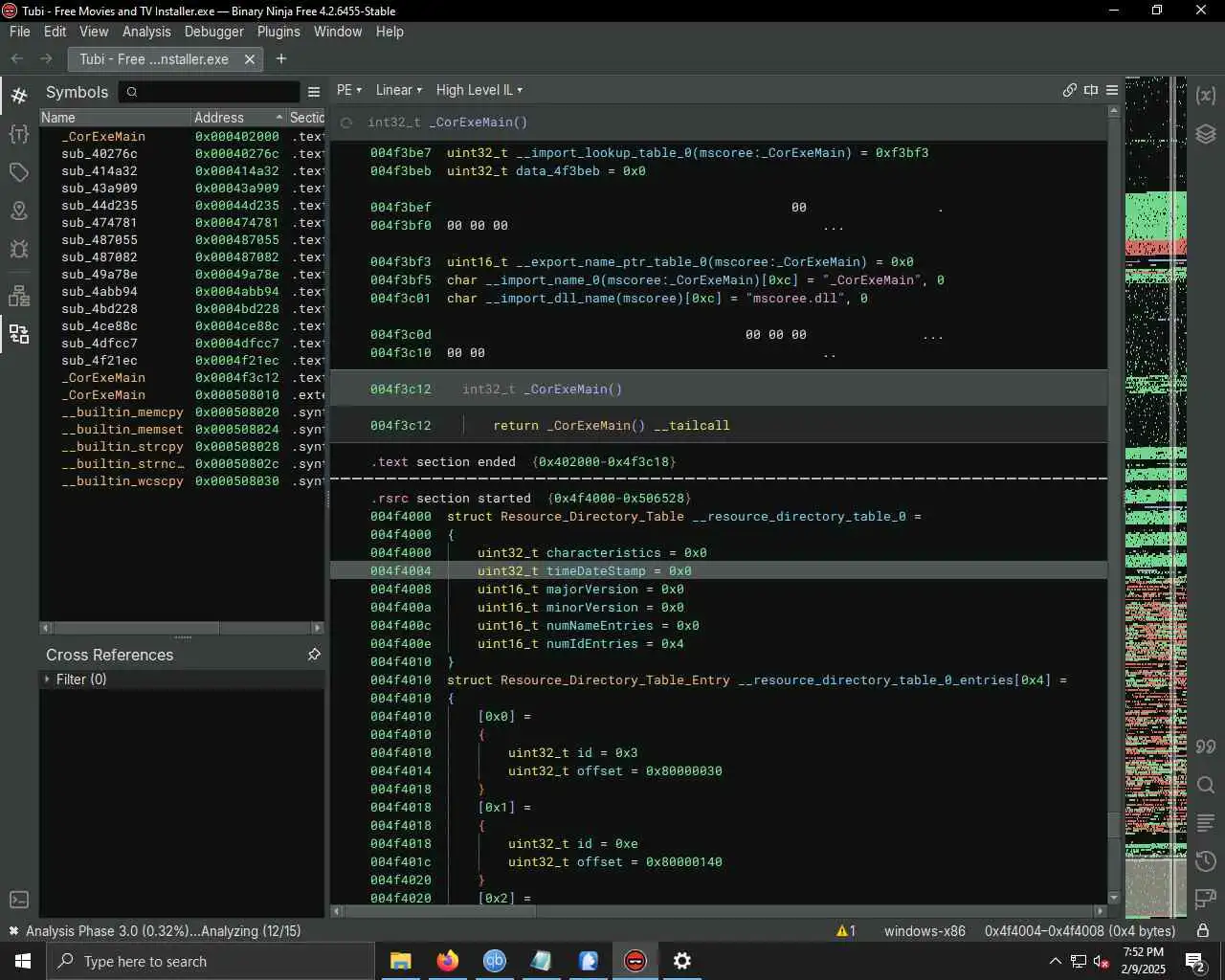Viewport: 1225px width, 980px height.
Task: Open the Debugger menu
Action: point(214,32)
